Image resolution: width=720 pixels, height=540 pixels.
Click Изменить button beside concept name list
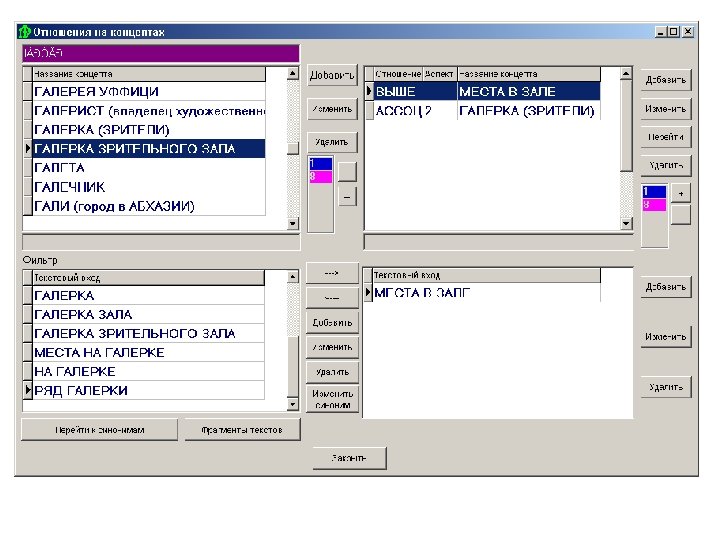(x=332, y=109)
